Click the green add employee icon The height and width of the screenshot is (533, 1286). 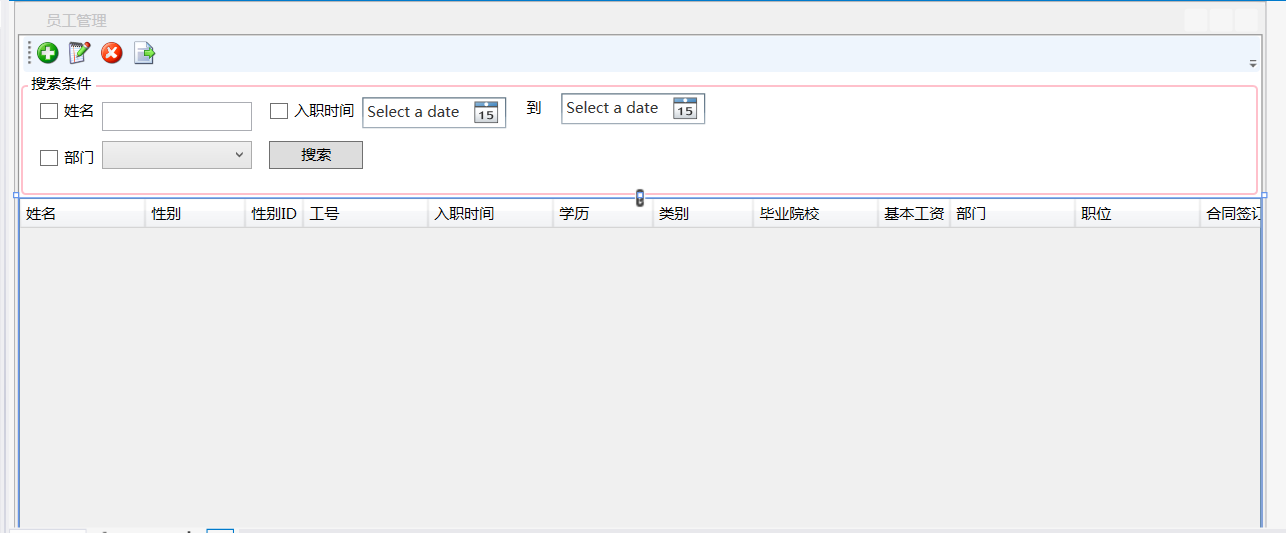click(48, 53)
